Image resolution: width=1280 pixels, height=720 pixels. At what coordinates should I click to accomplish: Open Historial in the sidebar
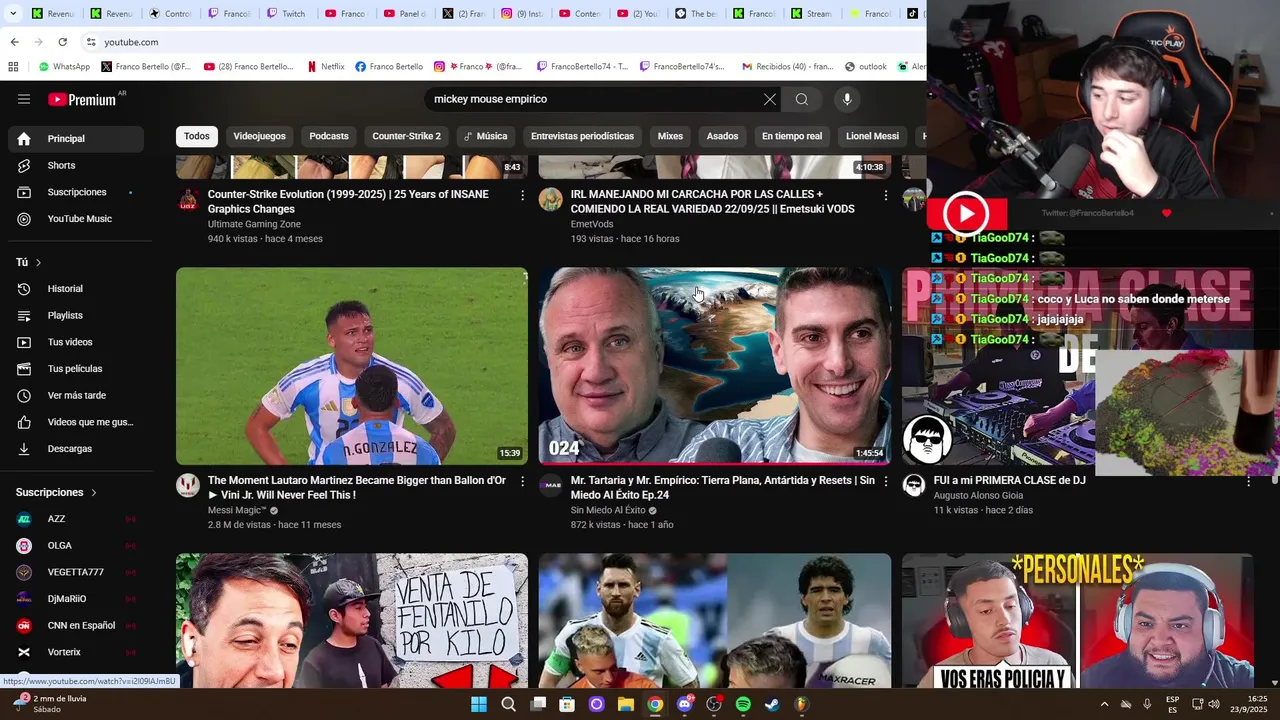(x=76, y=289)
